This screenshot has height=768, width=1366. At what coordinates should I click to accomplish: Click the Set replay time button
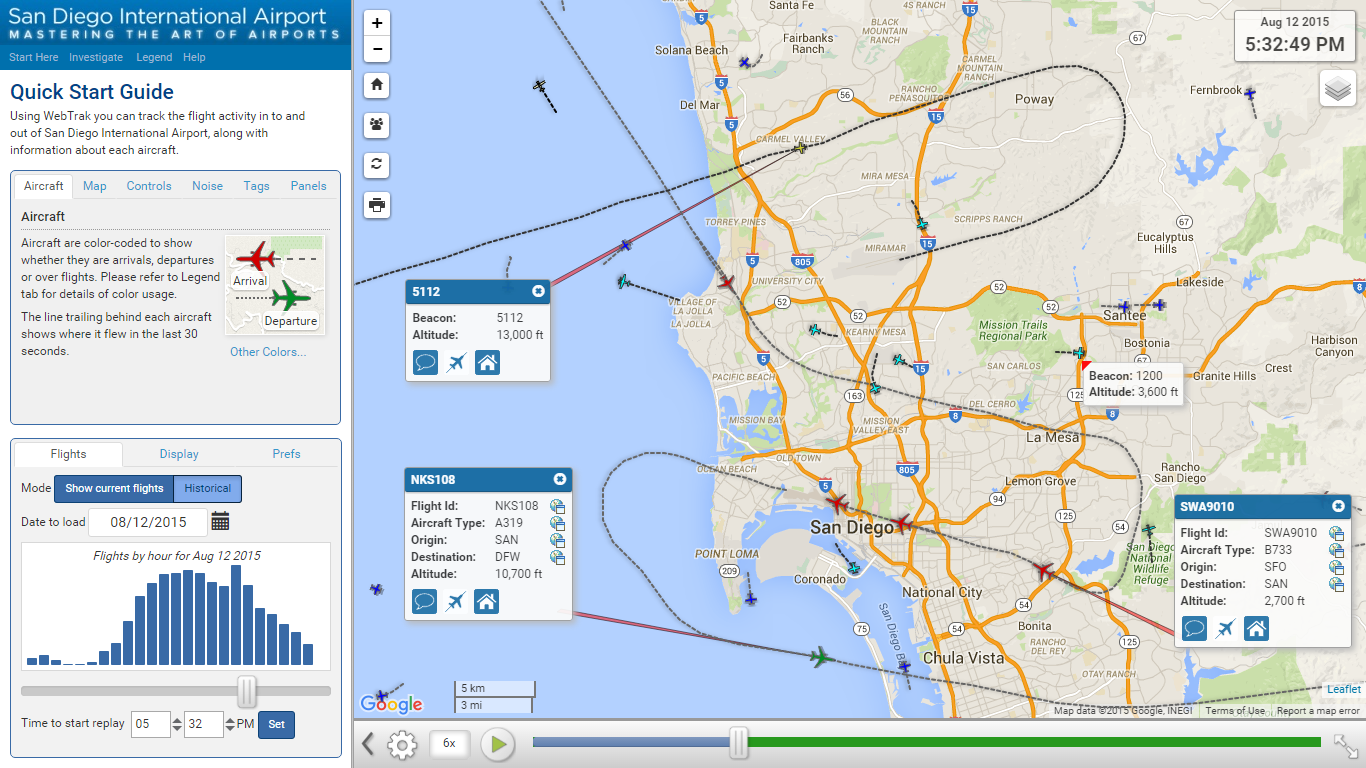point(276,724)
